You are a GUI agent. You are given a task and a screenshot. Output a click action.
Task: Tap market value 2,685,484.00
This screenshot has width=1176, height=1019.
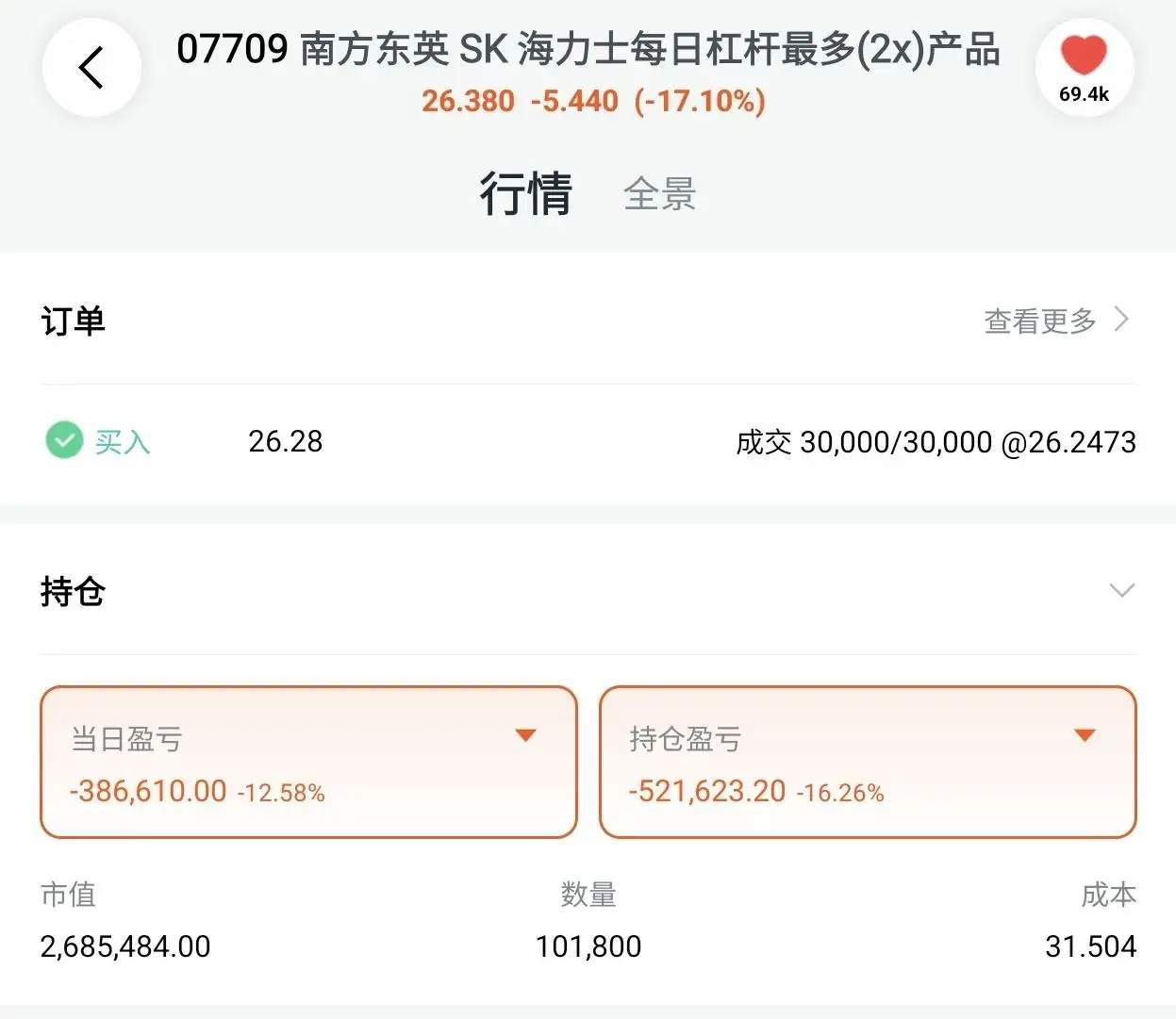pos(125,946)
